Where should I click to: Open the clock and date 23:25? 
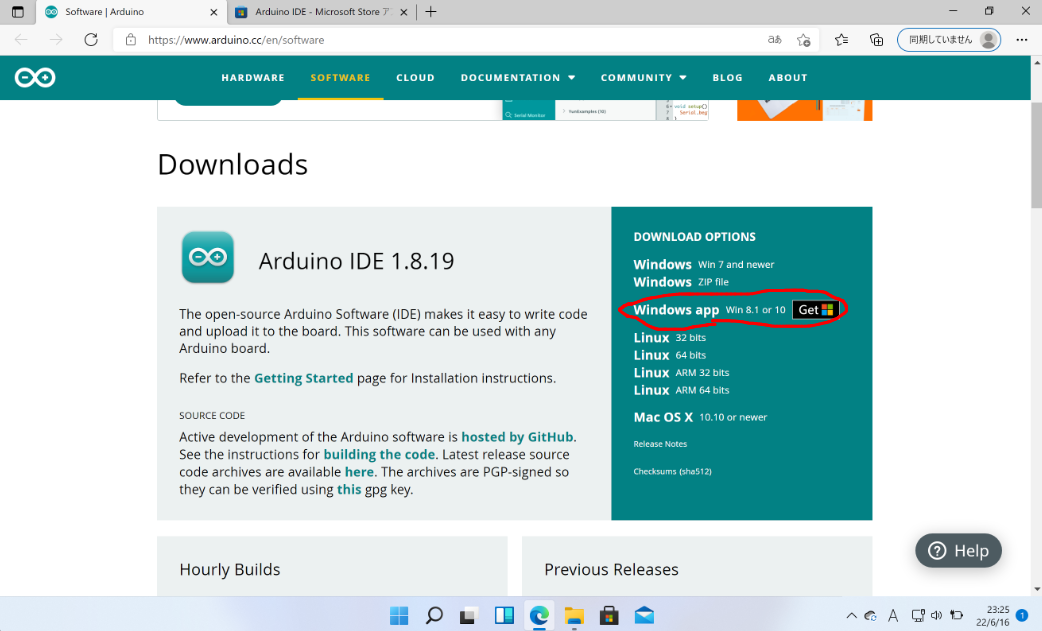(993, 616)
